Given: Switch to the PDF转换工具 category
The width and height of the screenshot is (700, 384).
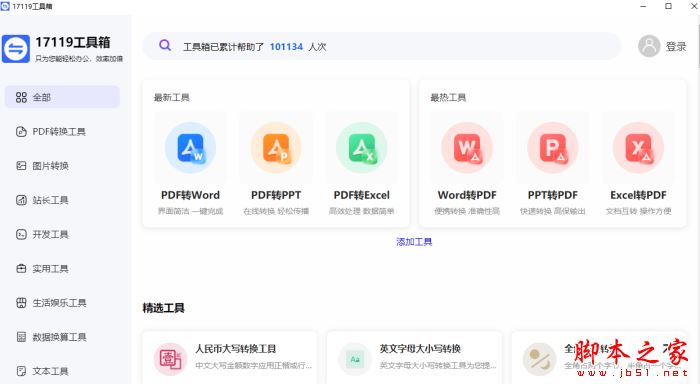Looking at the screenshot, I should click(x=62, y=131).
